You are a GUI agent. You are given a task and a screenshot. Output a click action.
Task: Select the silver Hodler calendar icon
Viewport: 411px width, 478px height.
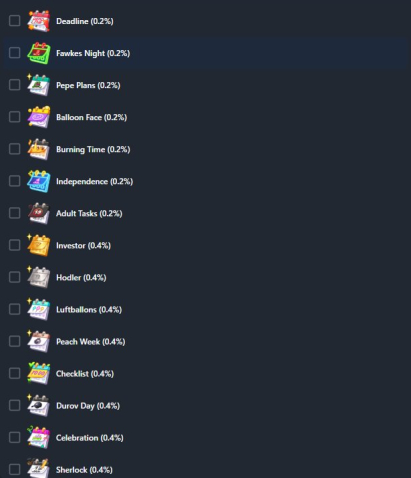pos(39,277)
